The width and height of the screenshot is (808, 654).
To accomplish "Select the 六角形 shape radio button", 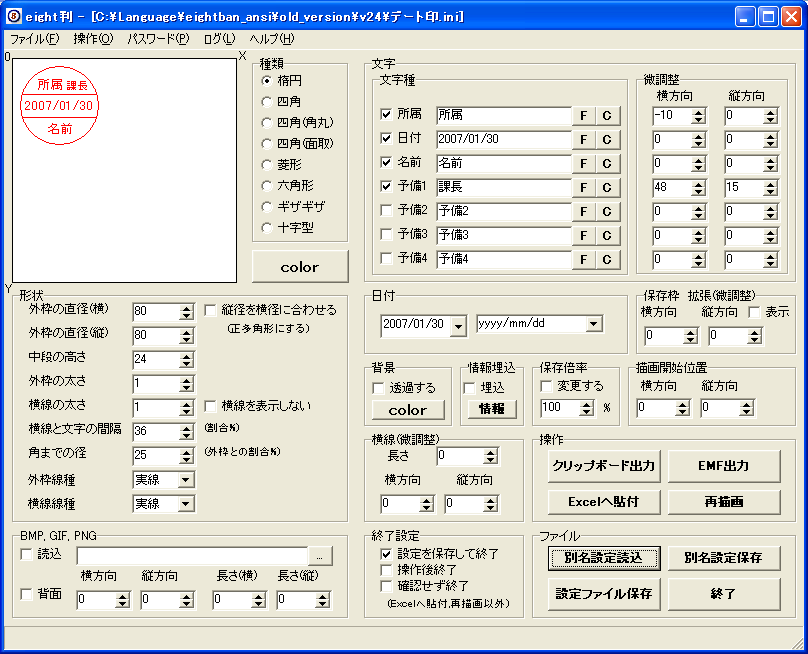I will [x=266, y=186].
